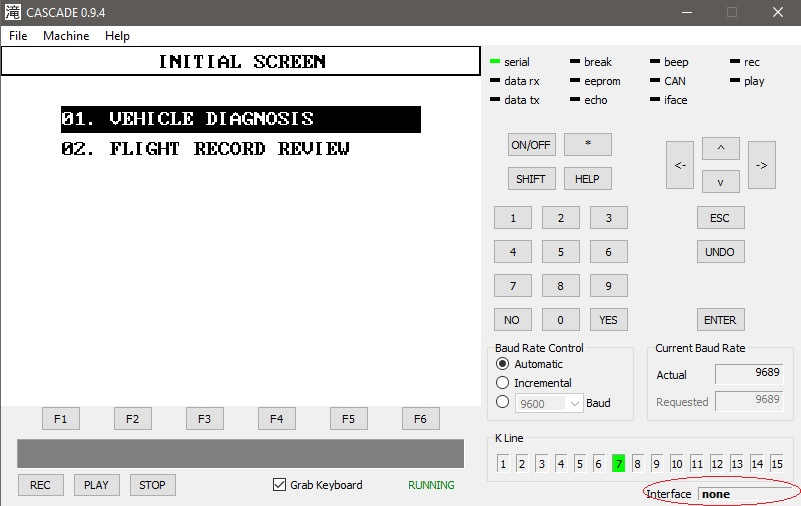This screenshot has height=506, width=801.
Task: Click the ESC button
Action: [x=720, y=218]
